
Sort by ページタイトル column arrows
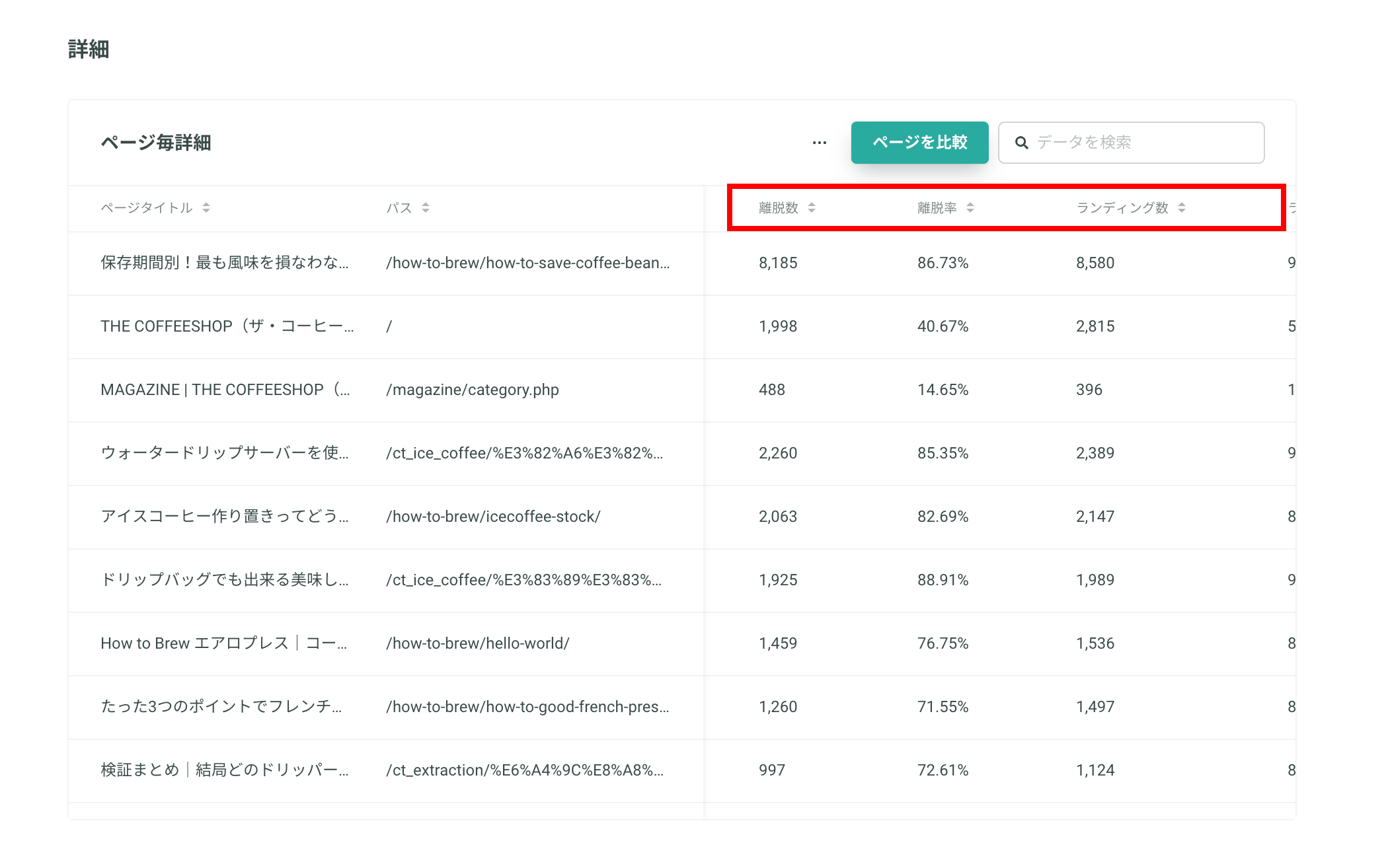point(206,208)
